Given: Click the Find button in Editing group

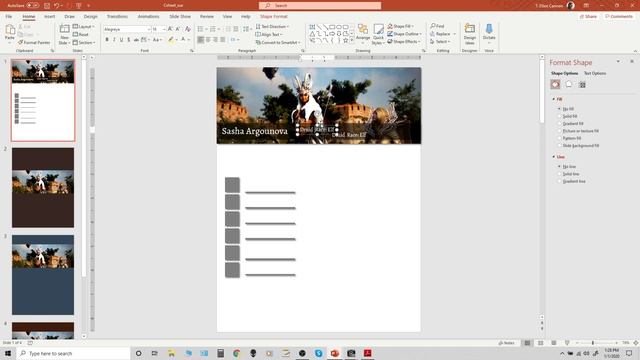Looking at the screenshot, I should 437,26.
